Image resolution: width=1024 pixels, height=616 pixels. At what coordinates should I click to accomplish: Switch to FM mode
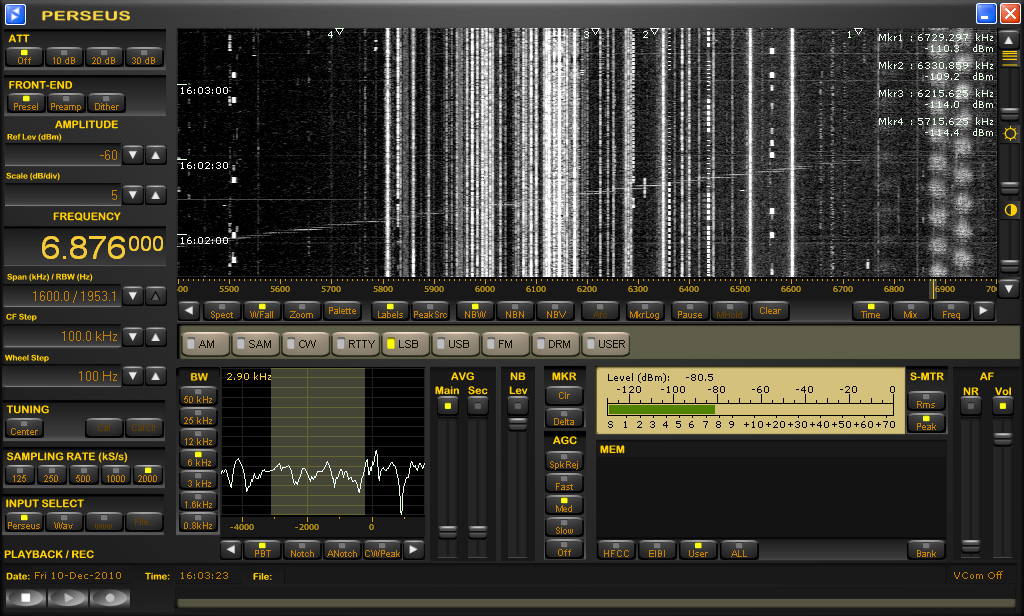click(x=504, y=344)
